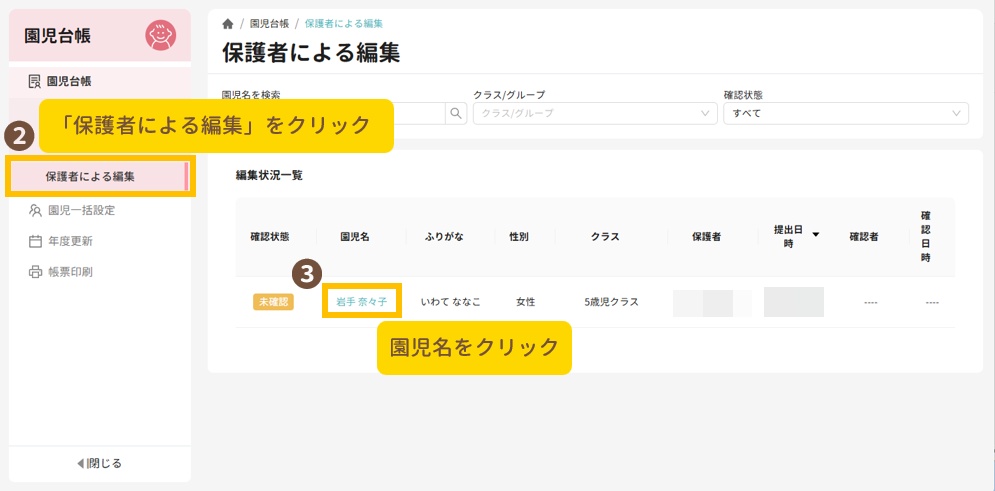Click child name link 岩手 奈々子
Screen dimensions: 995x491
(x=361, y=301)
